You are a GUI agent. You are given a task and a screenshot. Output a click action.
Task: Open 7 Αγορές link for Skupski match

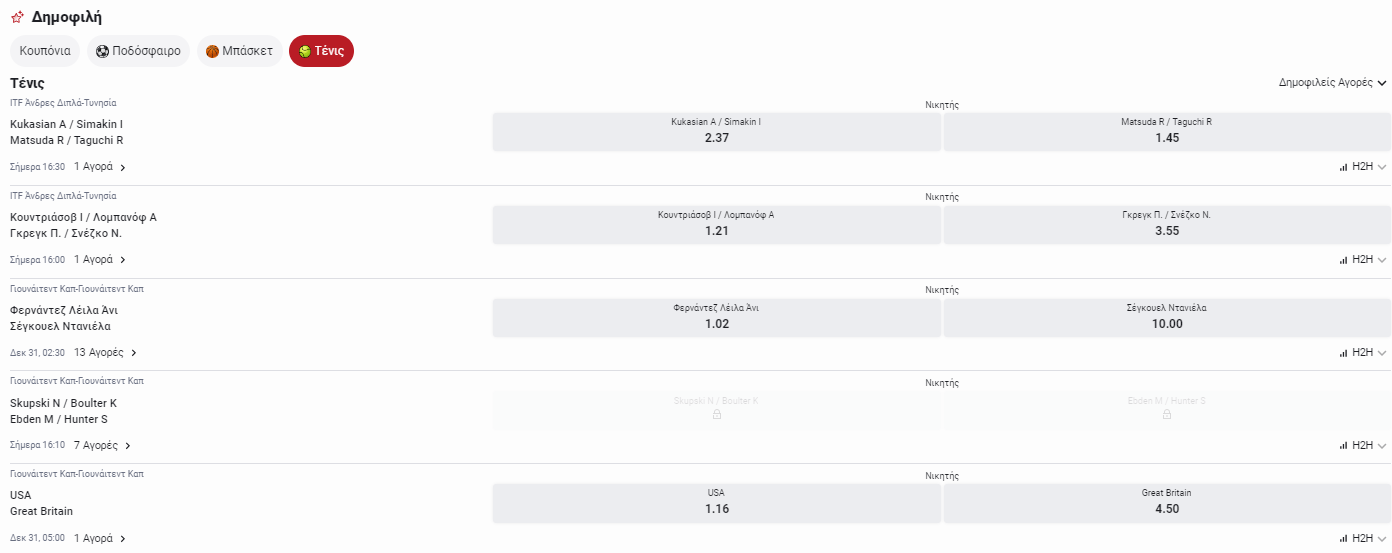[x=102, y=446]
